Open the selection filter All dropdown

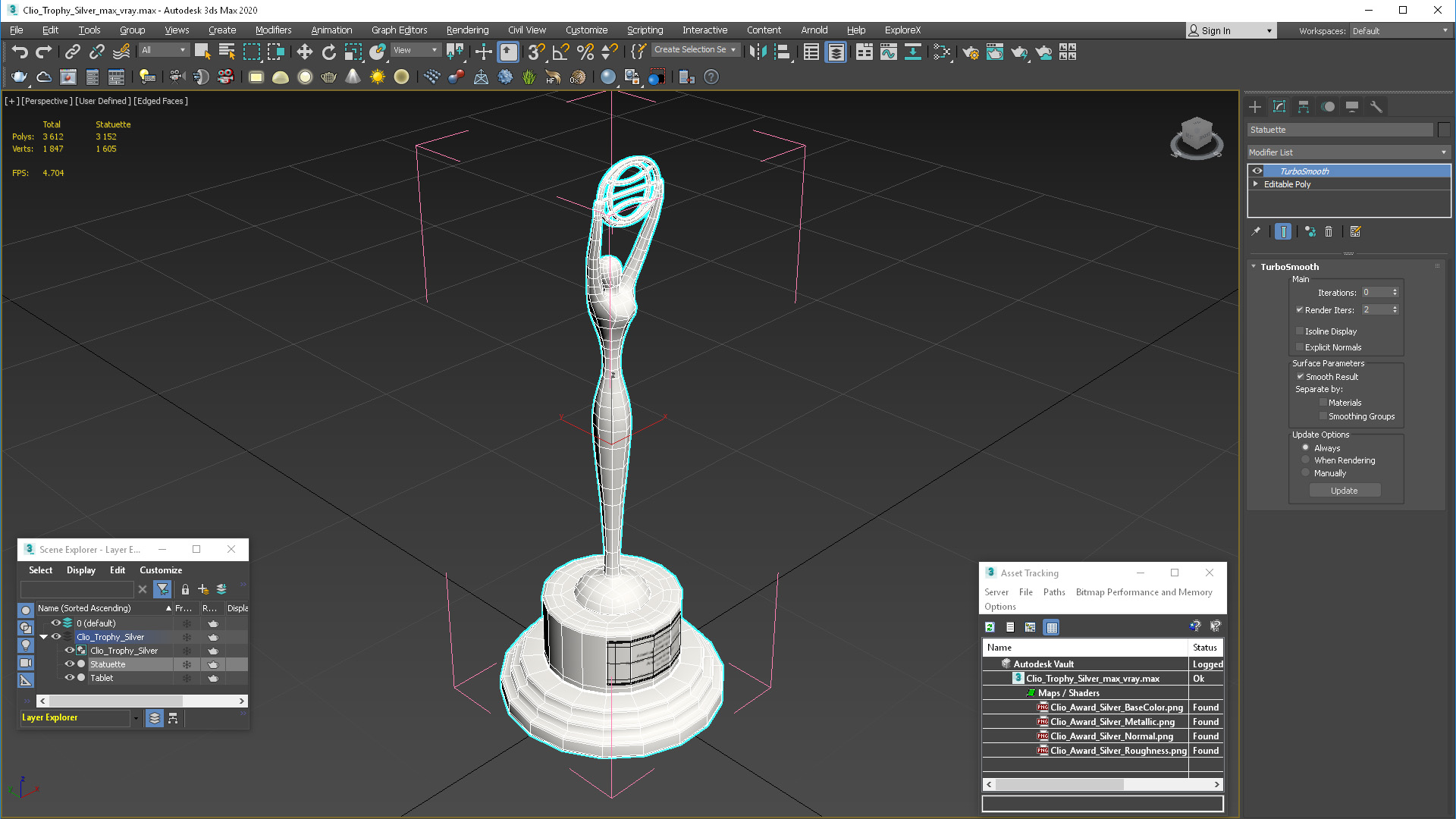click(x=164, y=50)
